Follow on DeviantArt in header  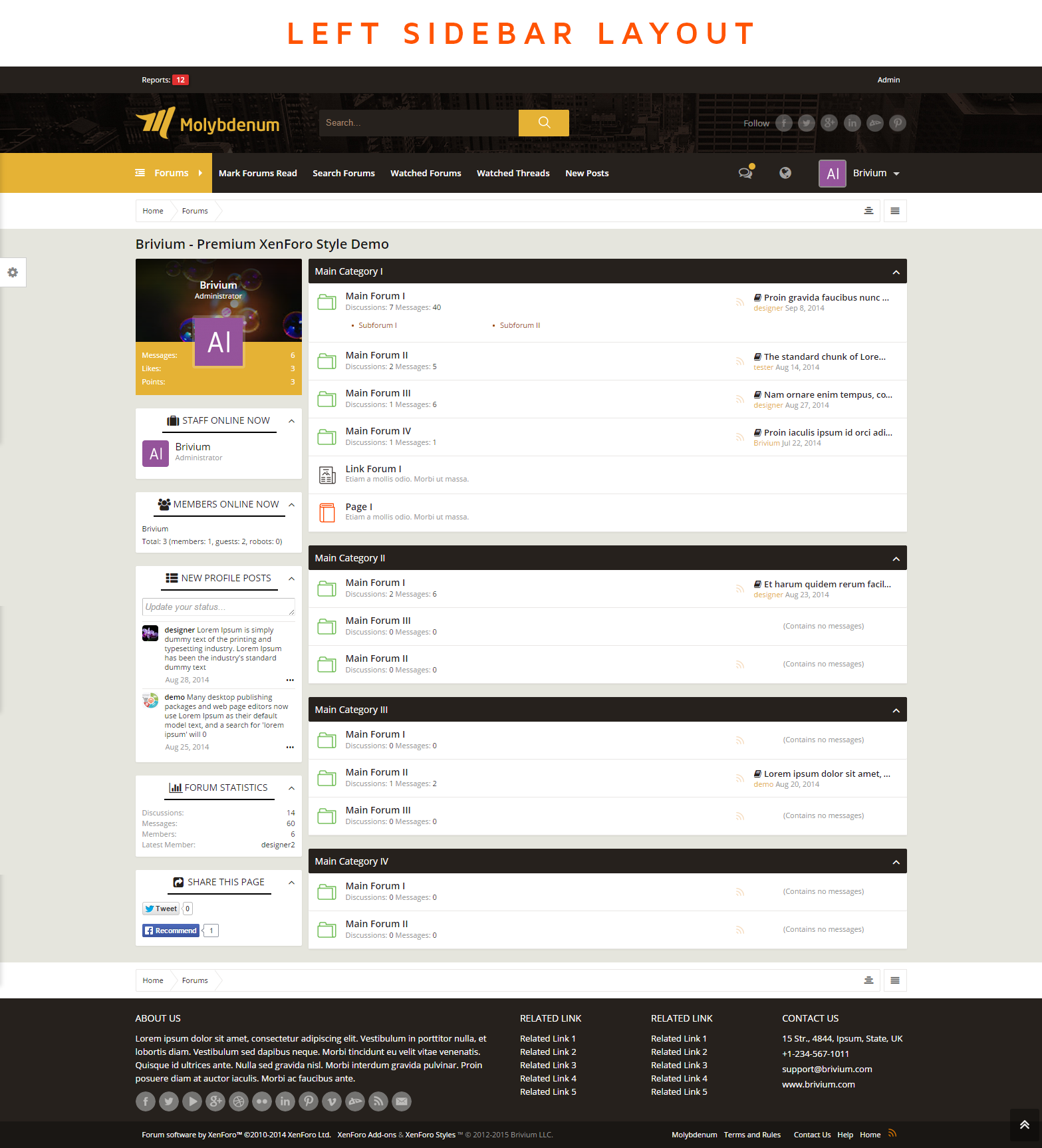point(875,123)
